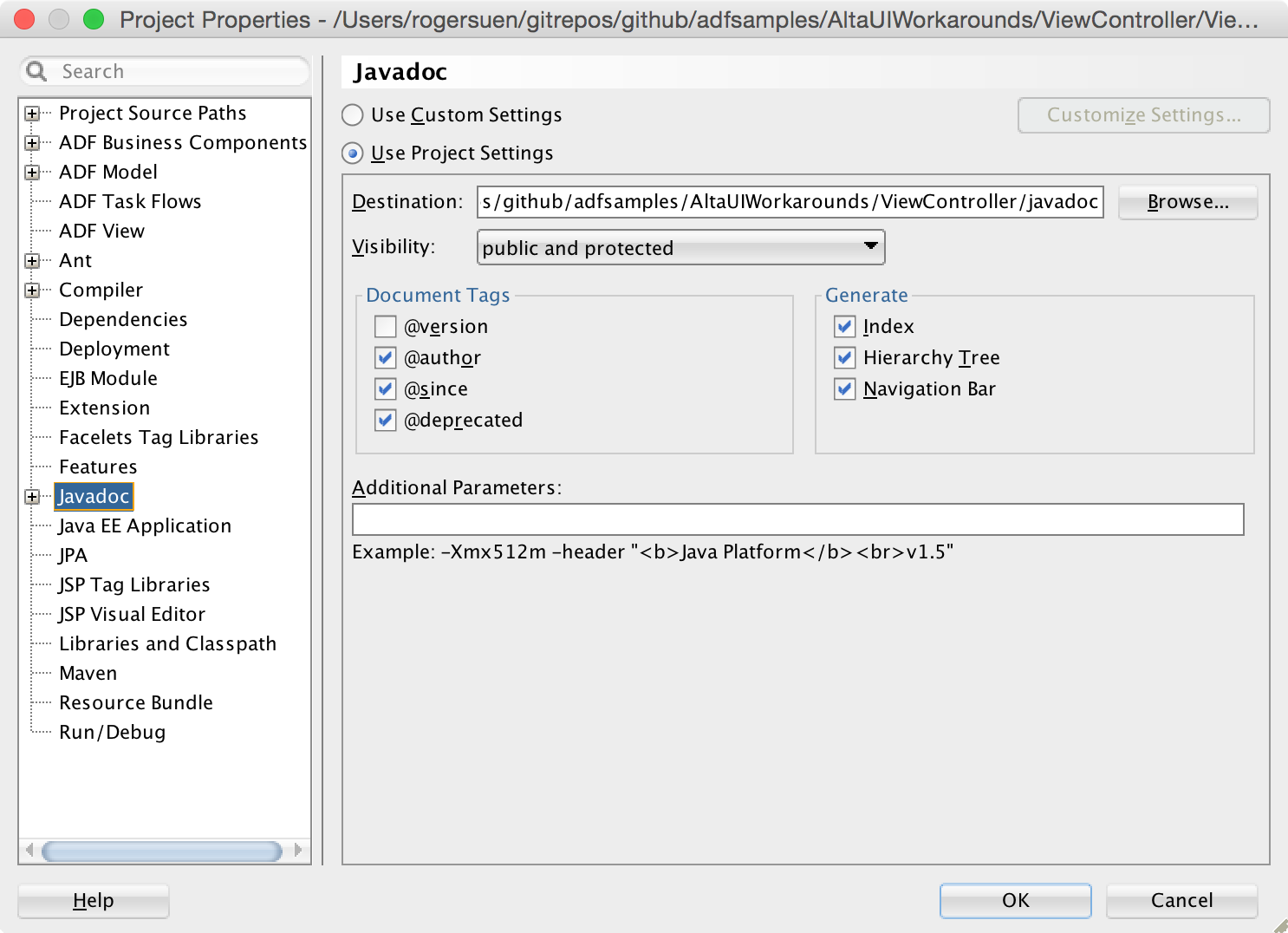The width and height of the screenshot is (1288, 933).
Task: Uncheck the @author tag checkbox
Action: 386,358
